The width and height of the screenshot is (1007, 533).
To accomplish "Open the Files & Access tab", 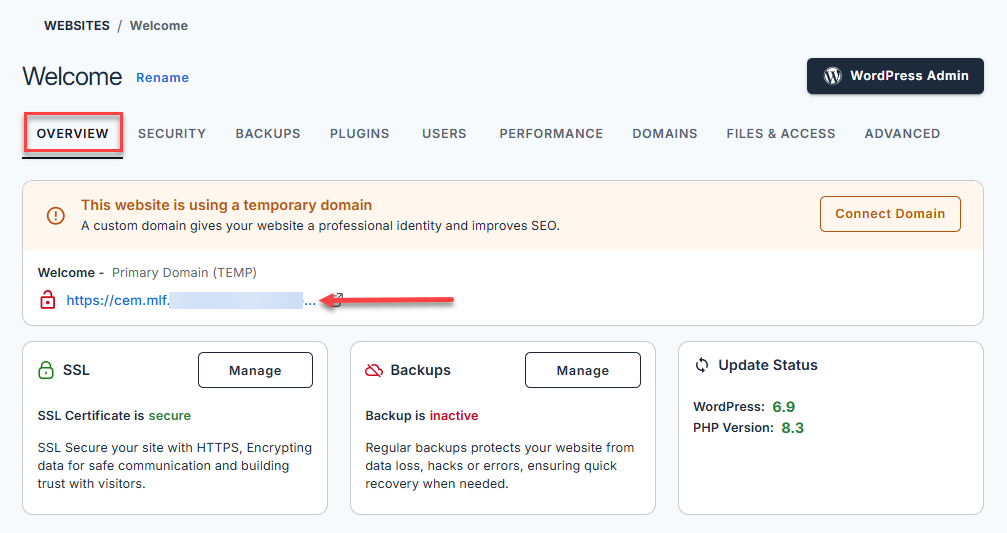I will pos(781,133).
